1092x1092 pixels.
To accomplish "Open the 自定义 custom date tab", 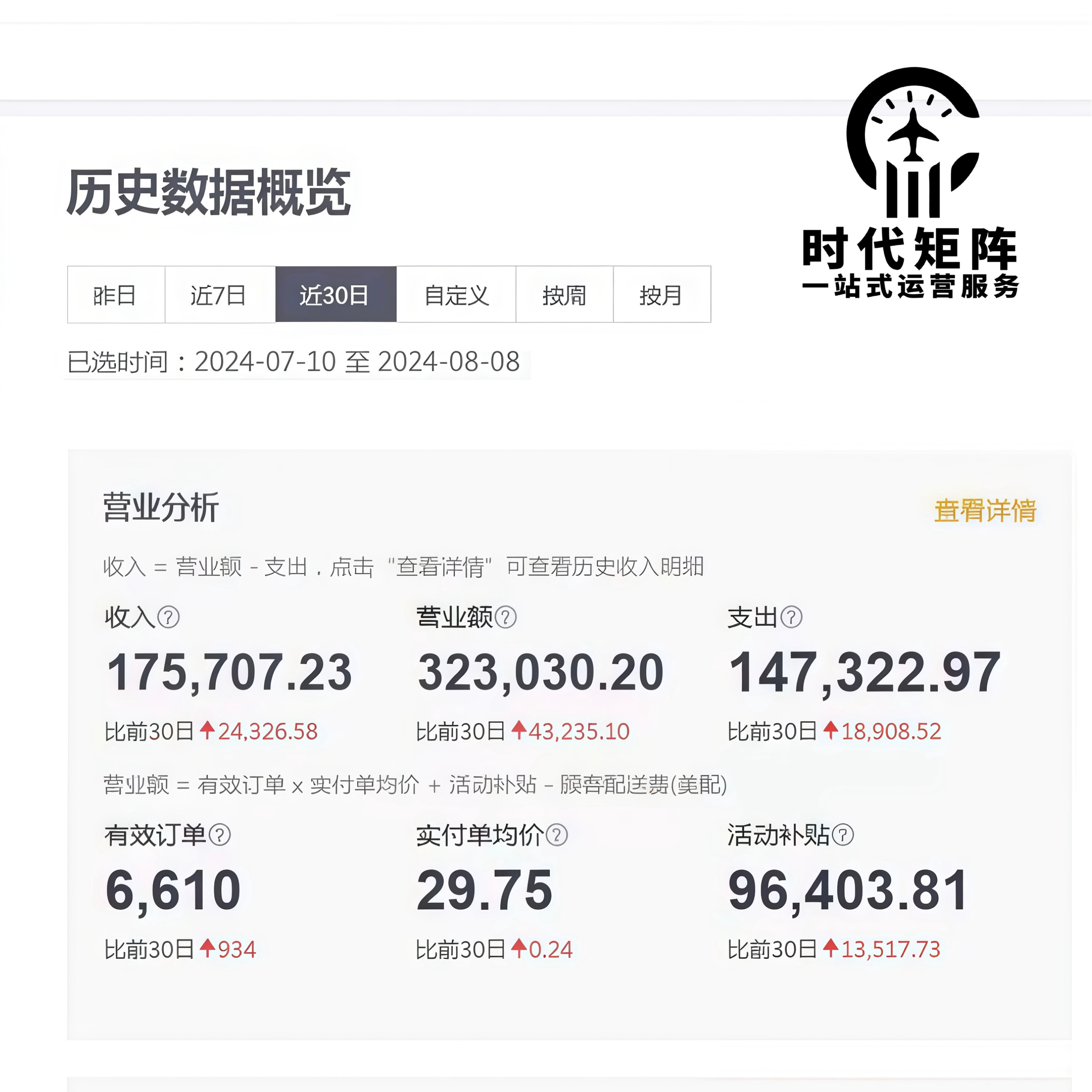I will (456, 295).
